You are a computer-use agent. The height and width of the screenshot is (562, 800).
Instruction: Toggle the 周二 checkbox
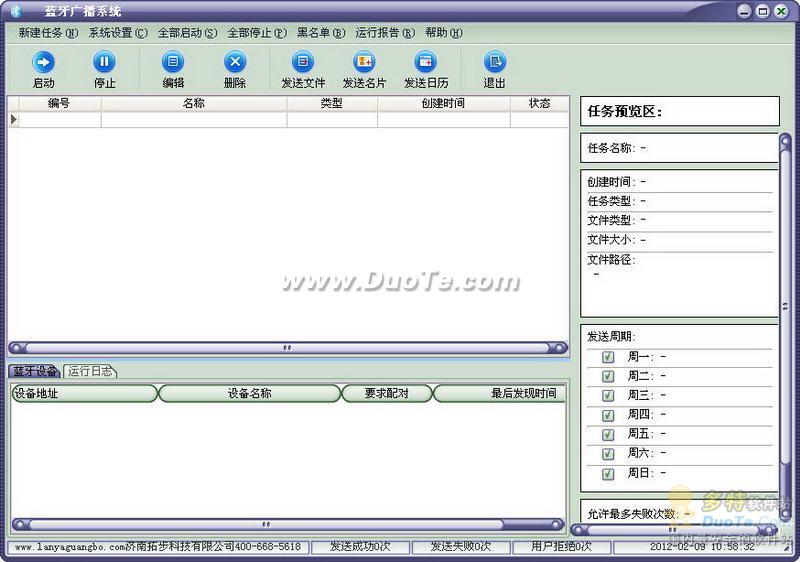tap(608, 376)
